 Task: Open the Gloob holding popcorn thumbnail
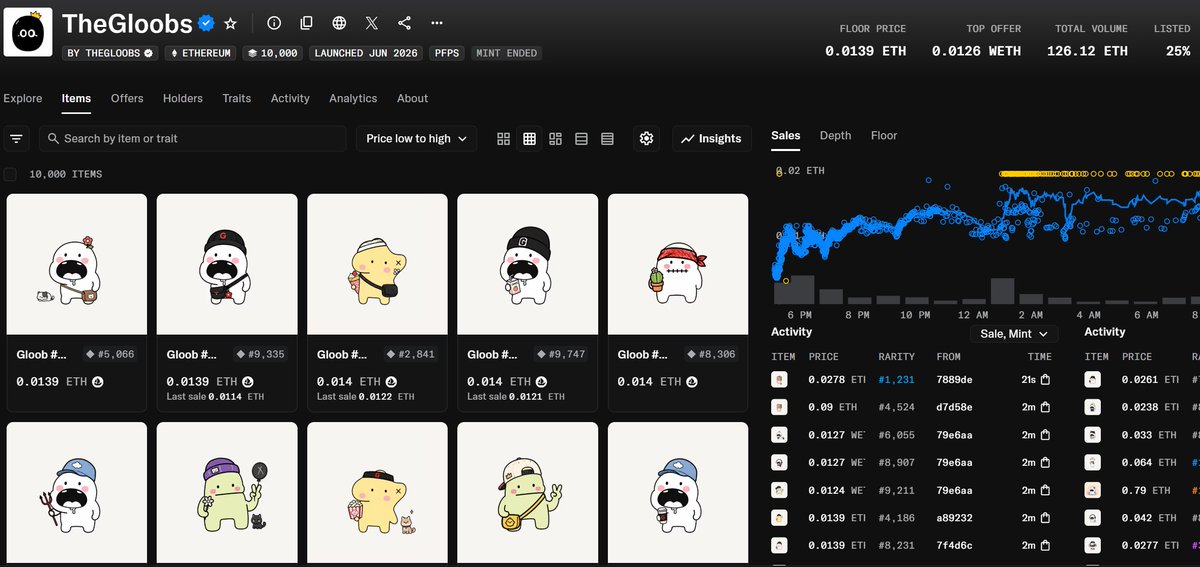[x=377, y=494]
